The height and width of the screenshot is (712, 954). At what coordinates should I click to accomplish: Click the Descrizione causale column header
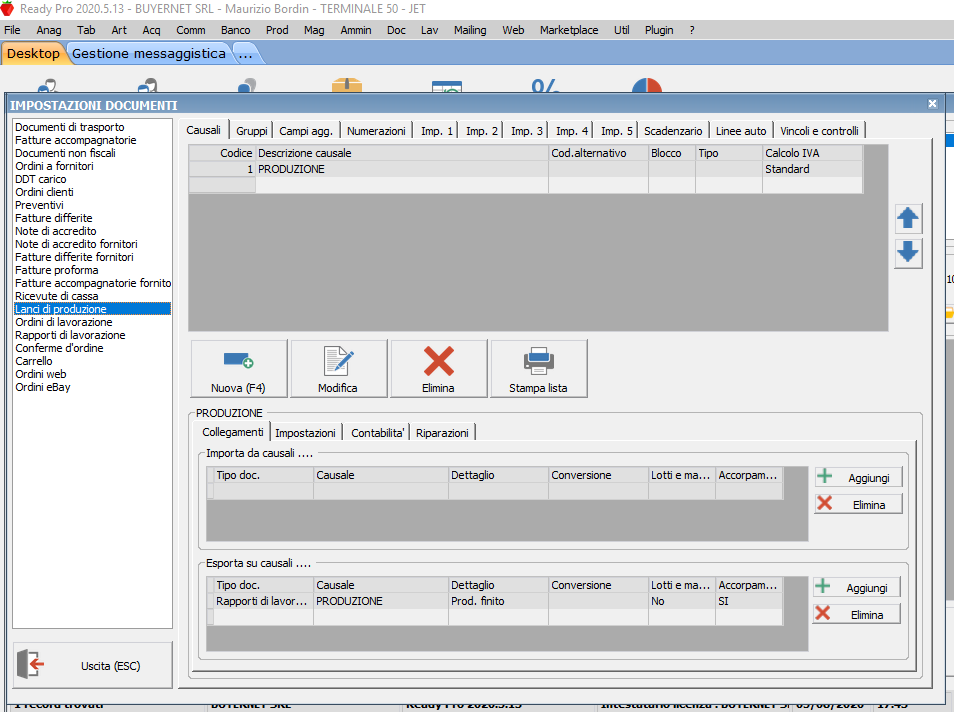click(x=402, y=153)
